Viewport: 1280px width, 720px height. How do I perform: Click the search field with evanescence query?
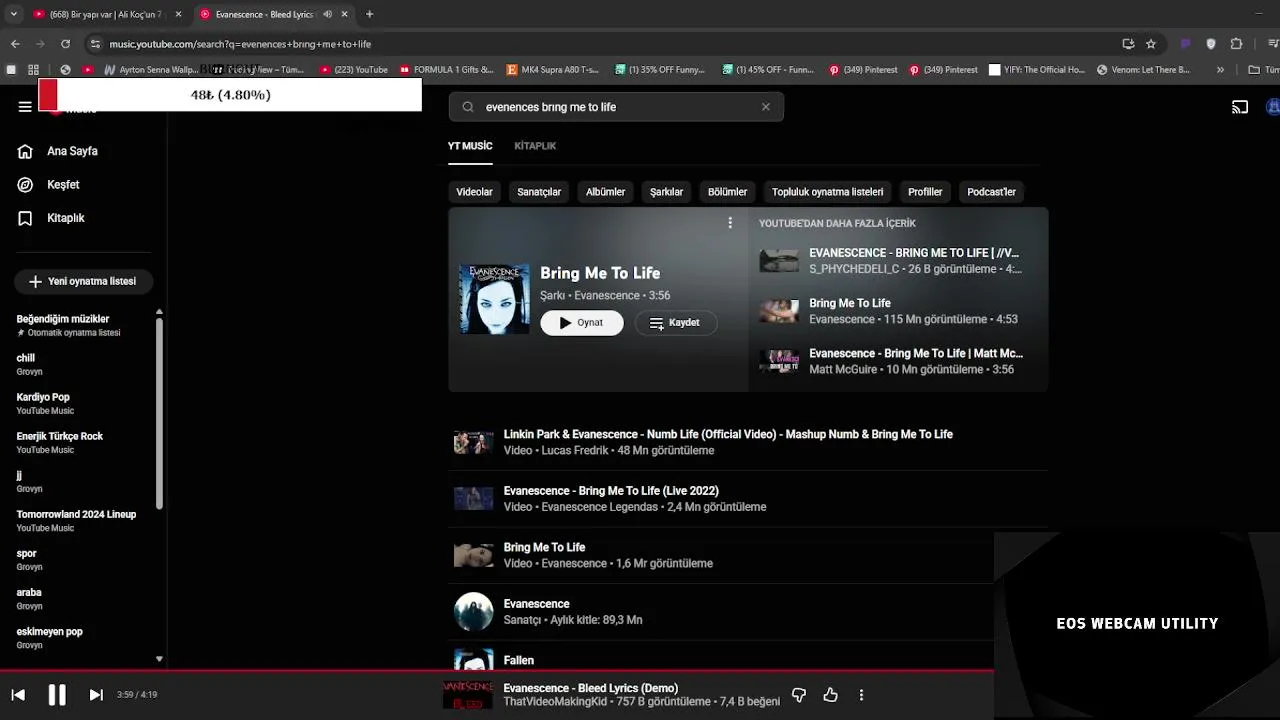616,107
